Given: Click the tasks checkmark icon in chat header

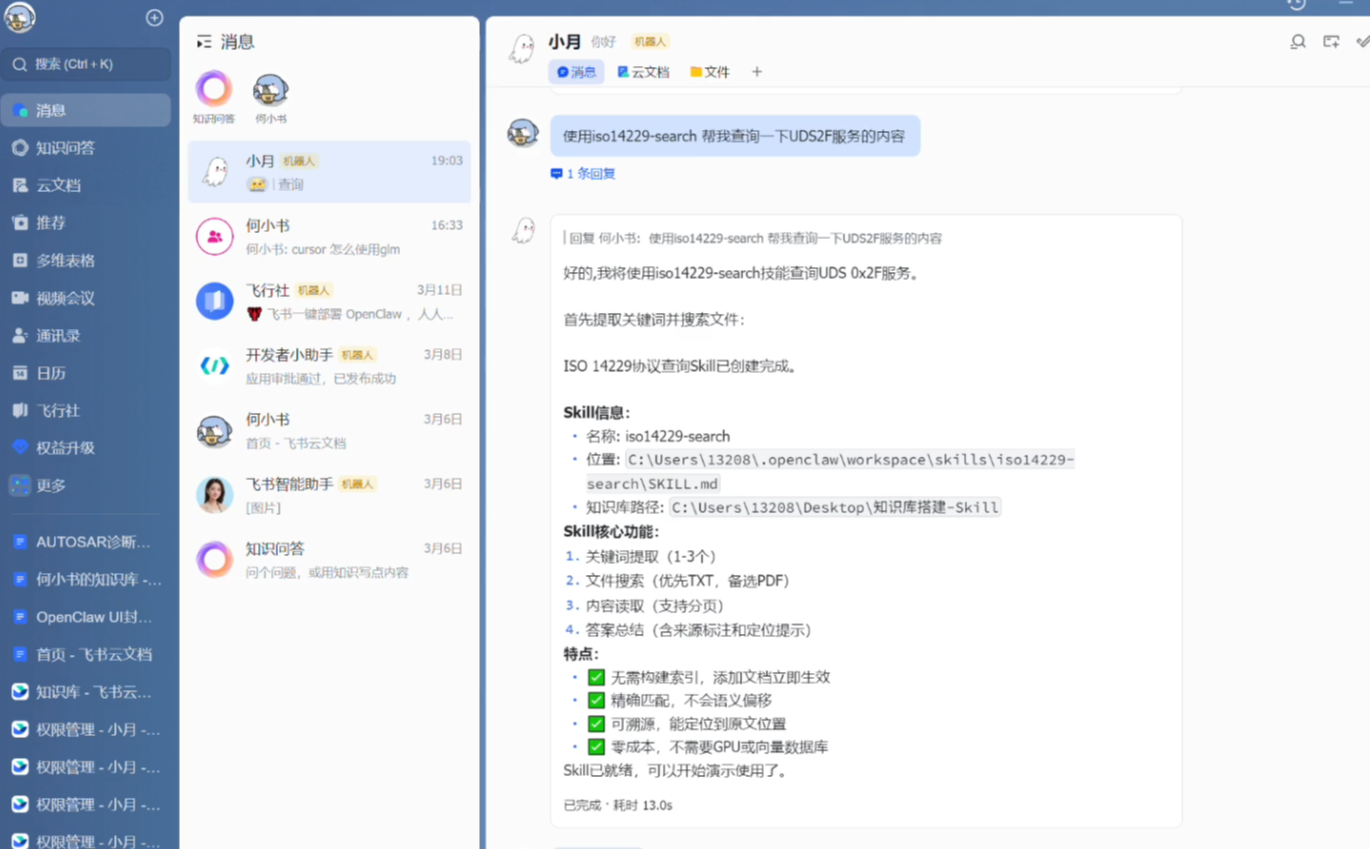Looking at the screenshot, I should pos(1362,42).
